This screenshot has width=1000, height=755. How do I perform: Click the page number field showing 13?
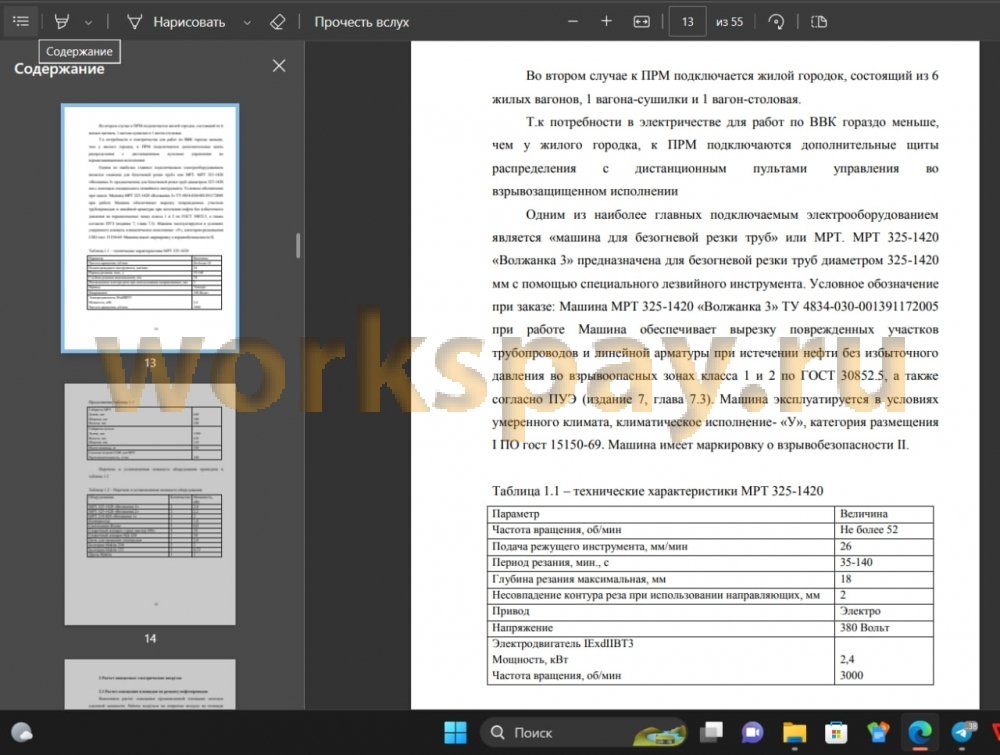tap(688, 22)
